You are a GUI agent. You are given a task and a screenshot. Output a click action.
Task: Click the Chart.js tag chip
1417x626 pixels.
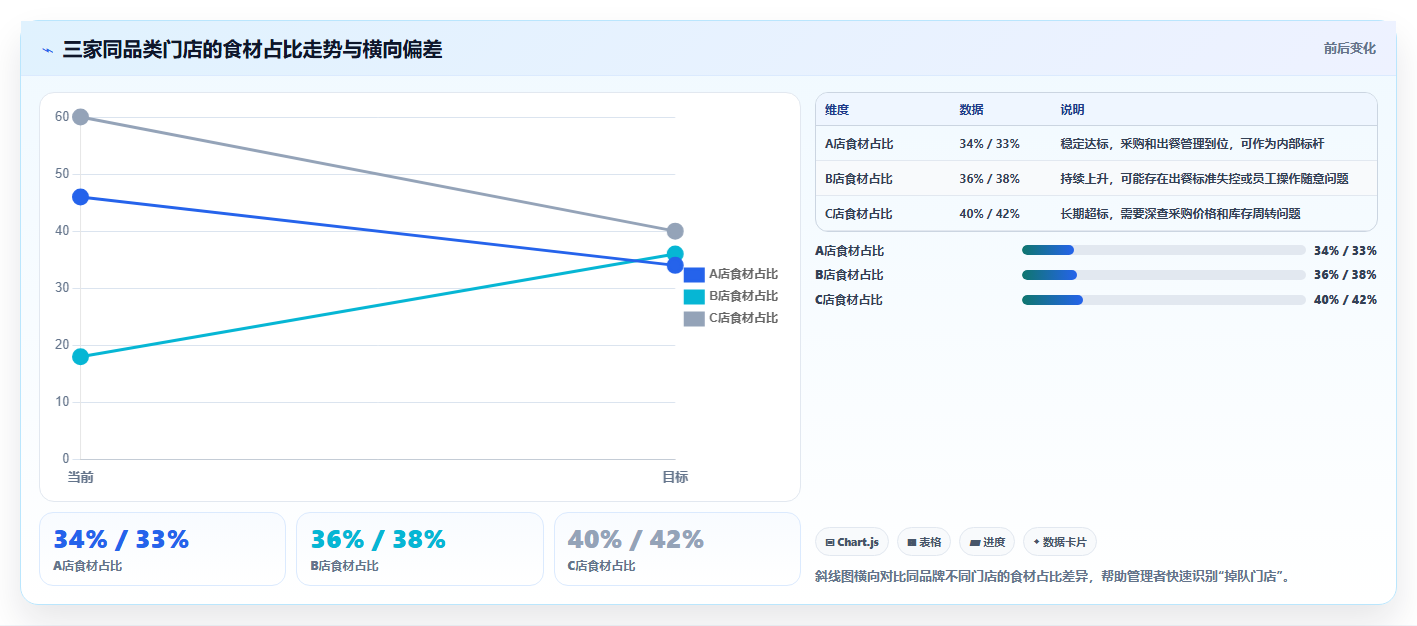pos(852,542)
